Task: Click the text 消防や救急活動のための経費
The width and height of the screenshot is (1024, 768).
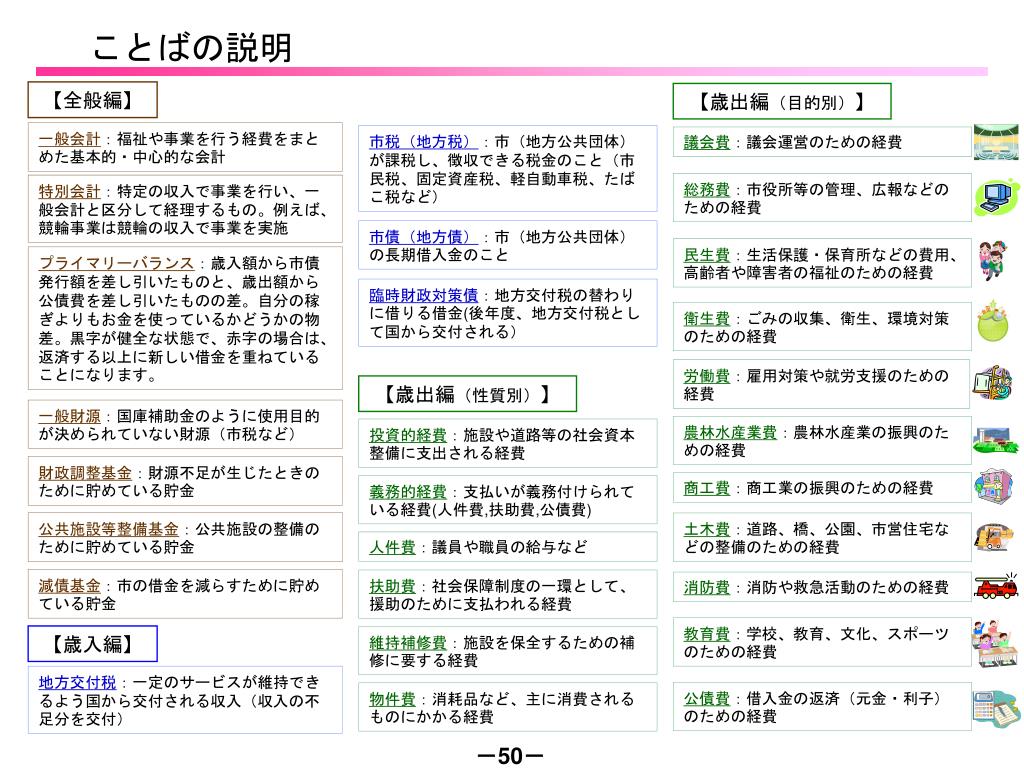Action: coord(848,588)
